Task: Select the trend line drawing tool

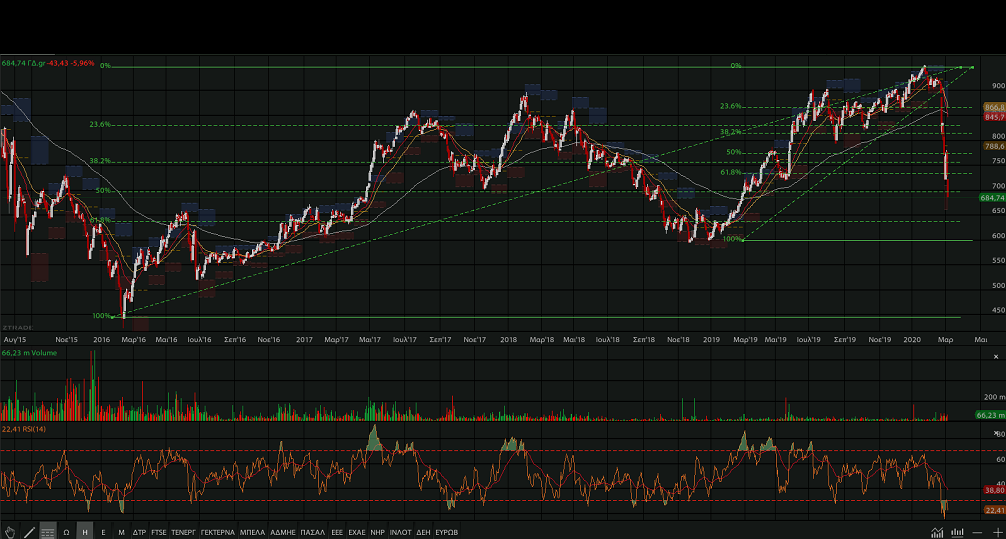Action: pyautogui.click(x=29, y=532)
